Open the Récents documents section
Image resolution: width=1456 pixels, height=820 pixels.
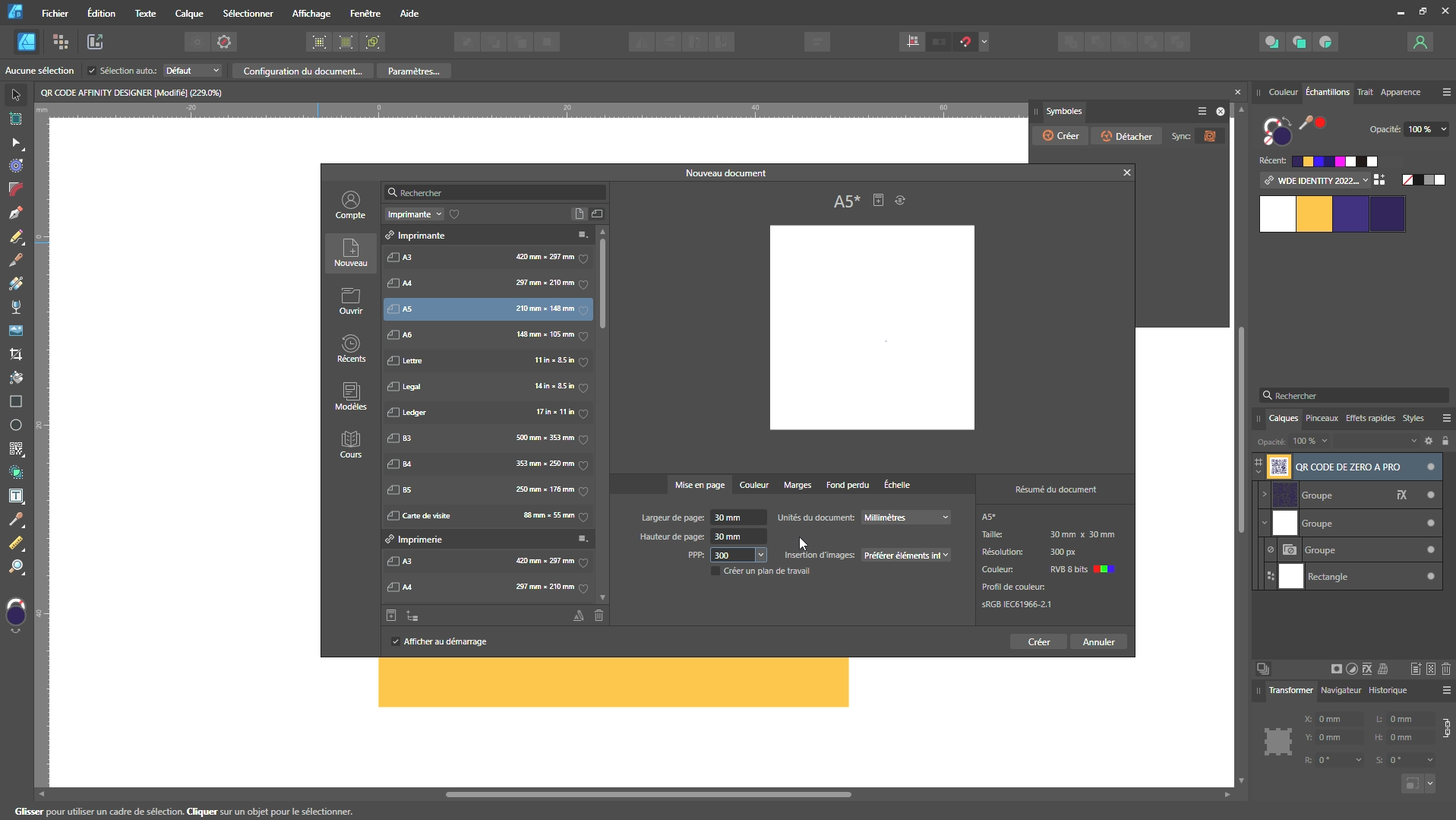pos(350,349)
